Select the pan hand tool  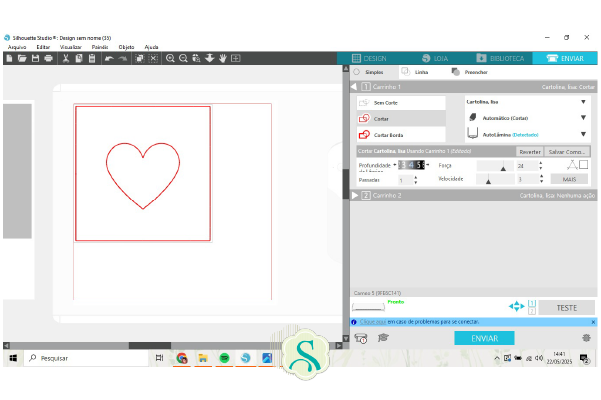coord(223,58)
